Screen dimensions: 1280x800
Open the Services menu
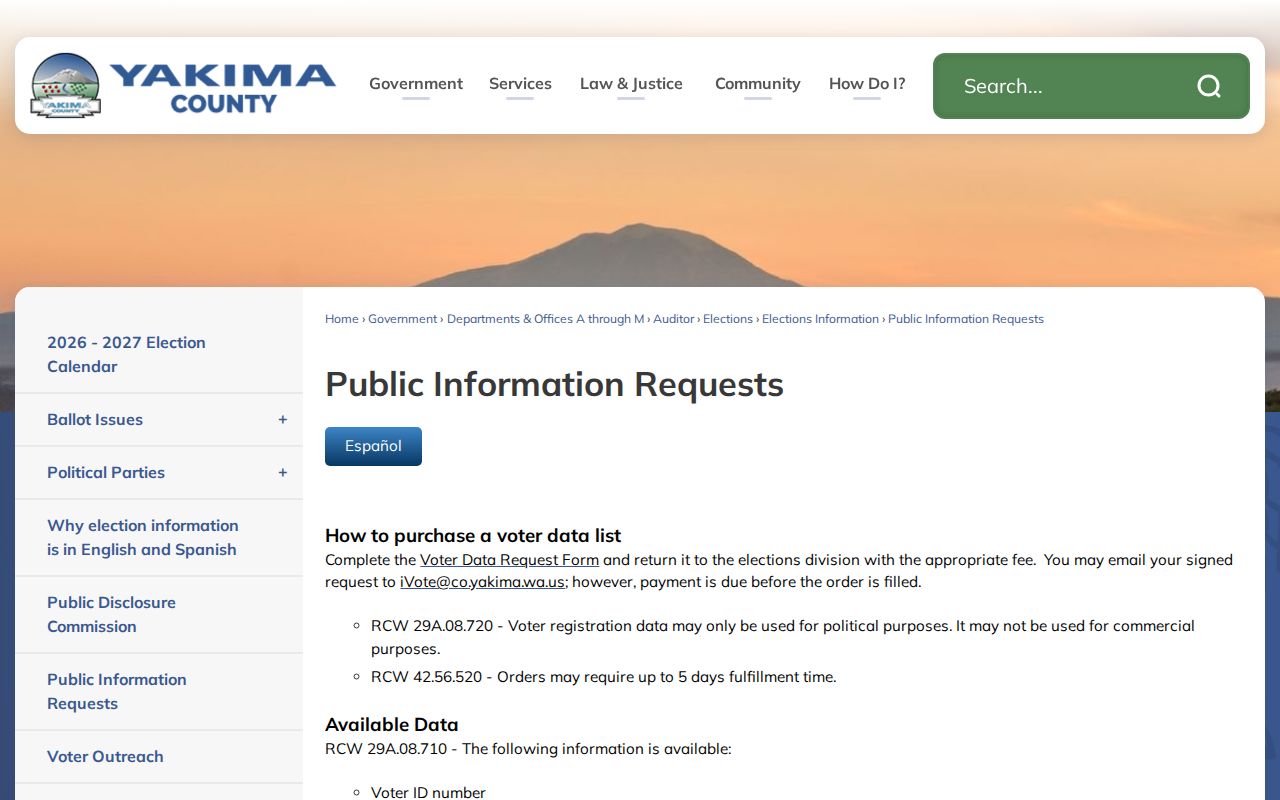coord(520,84)
